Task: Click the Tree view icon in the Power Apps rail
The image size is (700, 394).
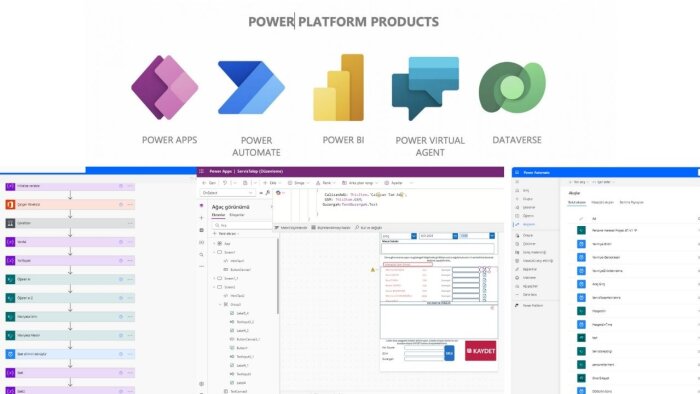Action: [x=201, y=206]
